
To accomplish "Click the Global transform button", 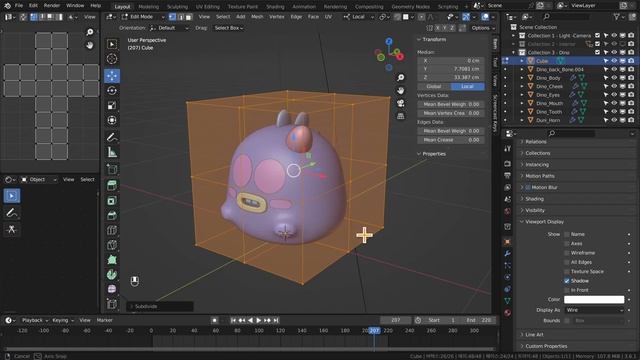I will click(x=434, y=87).
